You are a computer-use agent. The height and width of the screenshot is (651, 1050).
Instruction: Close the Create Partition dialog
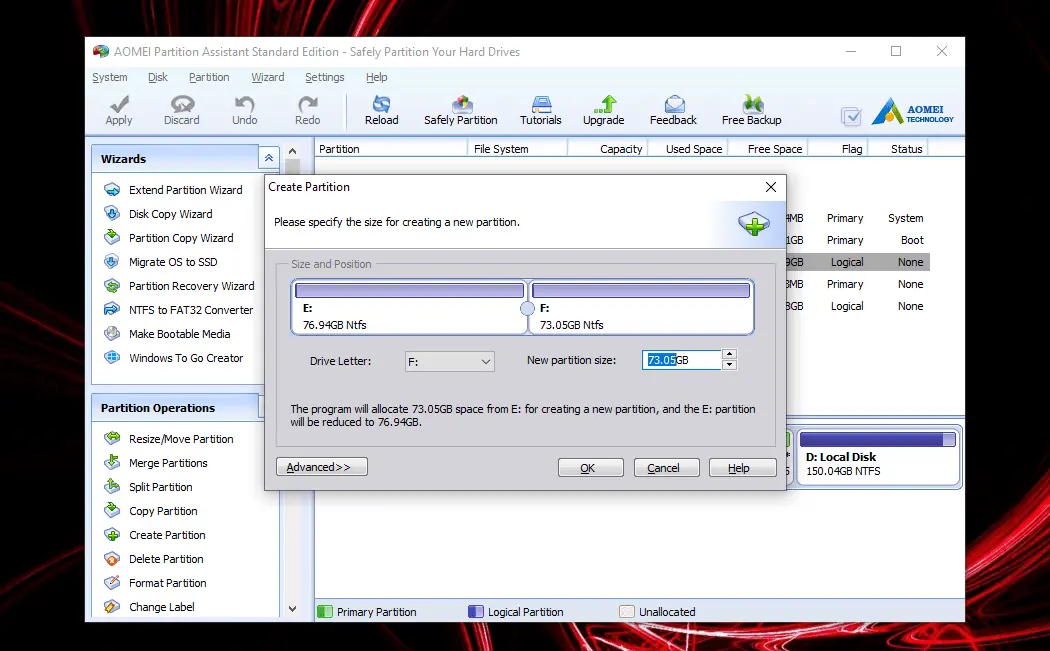771,187
